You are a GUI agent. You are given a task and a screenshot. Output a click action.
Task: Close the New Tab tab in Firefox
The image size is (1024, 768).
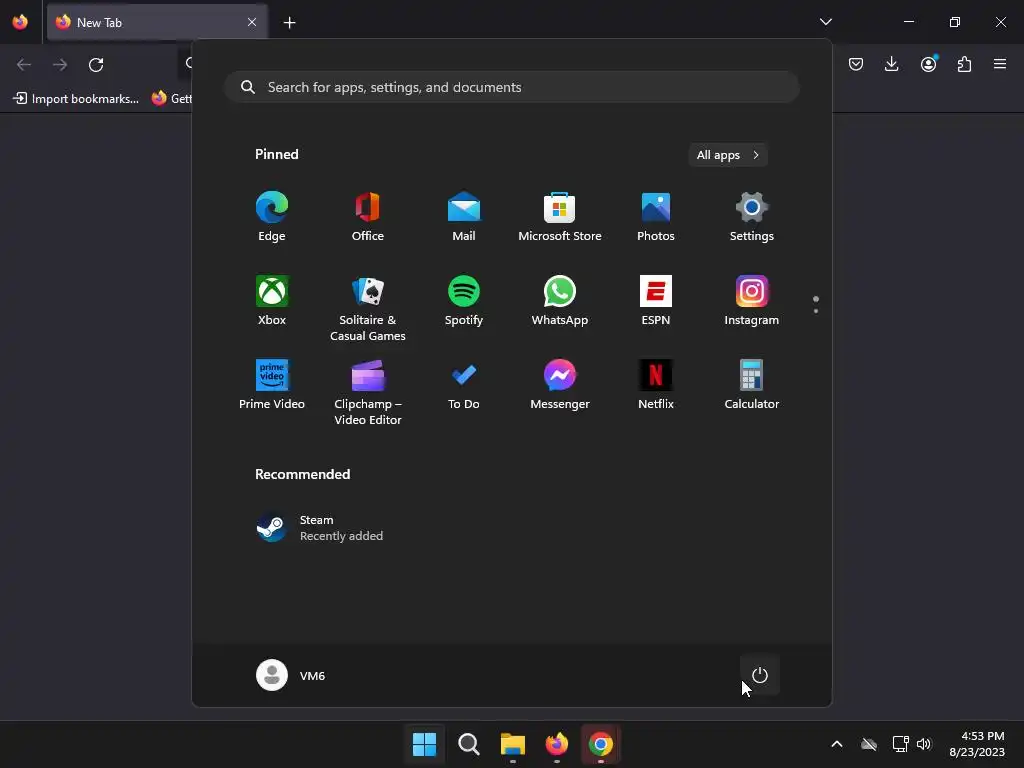252,22
